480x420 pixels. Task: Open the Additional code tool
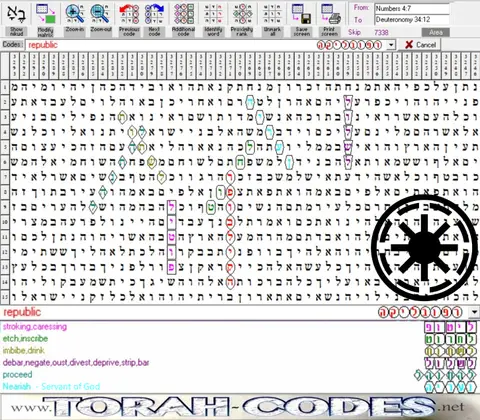coord(183,13)
